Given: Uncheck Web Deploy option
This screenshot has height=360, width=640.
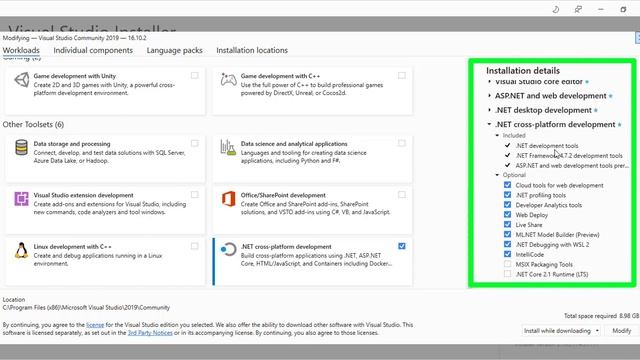Looking at the screenshot, I should click(x=507, y=214).
